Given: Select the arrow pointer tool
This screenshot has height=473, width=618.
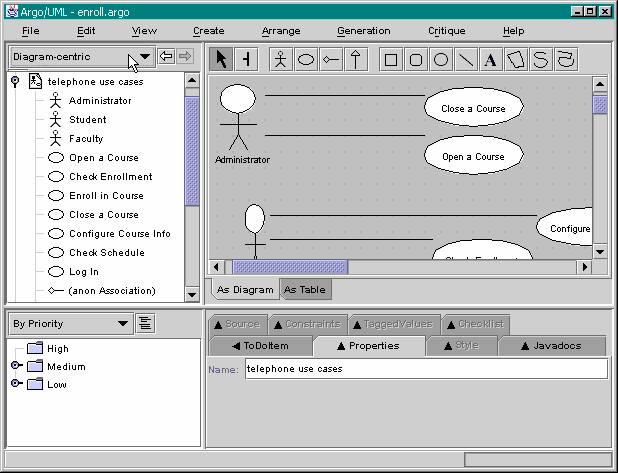Looking at the screenshot, I should (x=222, y=60).
